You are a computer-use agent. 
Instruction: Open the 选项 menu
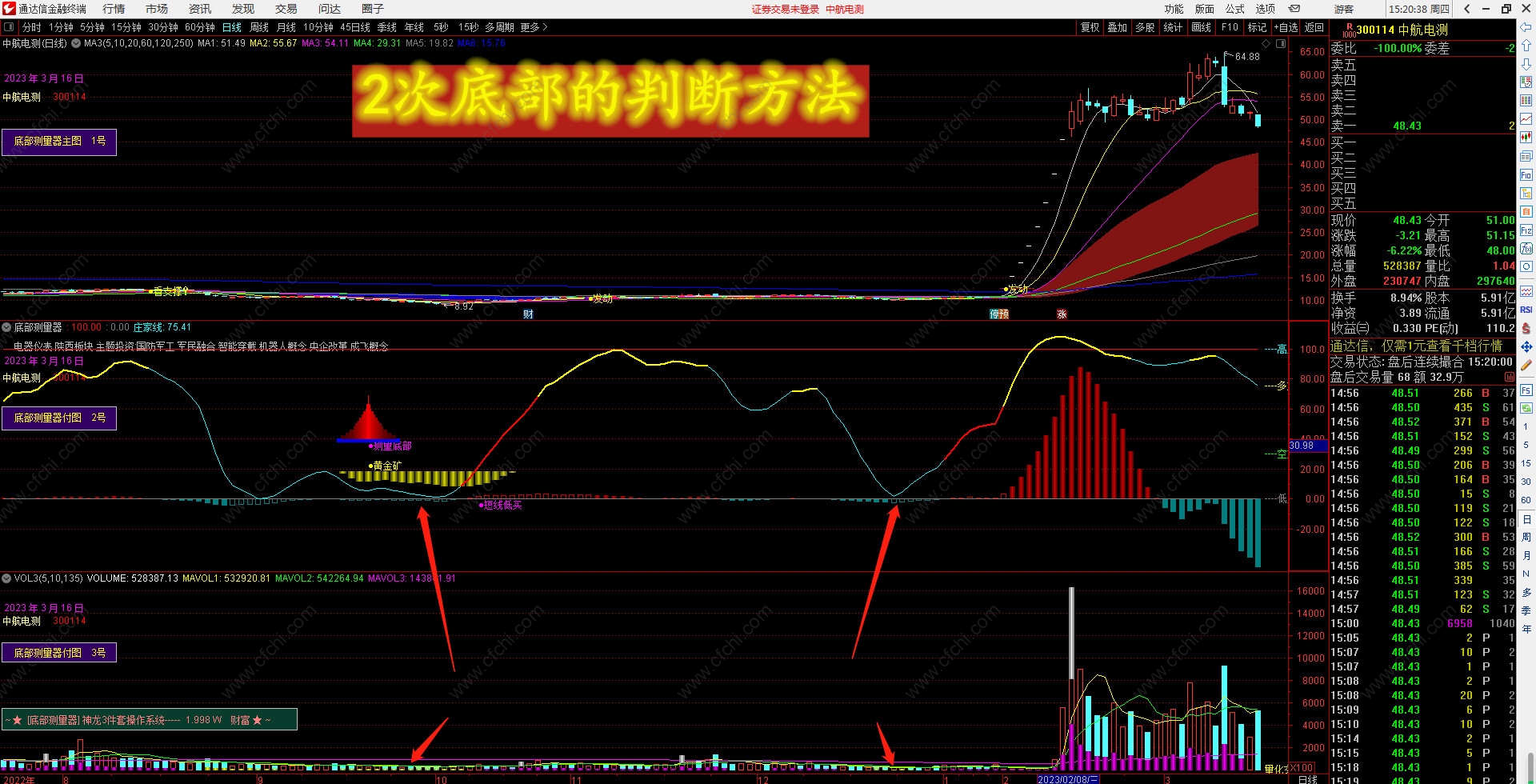[1266, 9]
